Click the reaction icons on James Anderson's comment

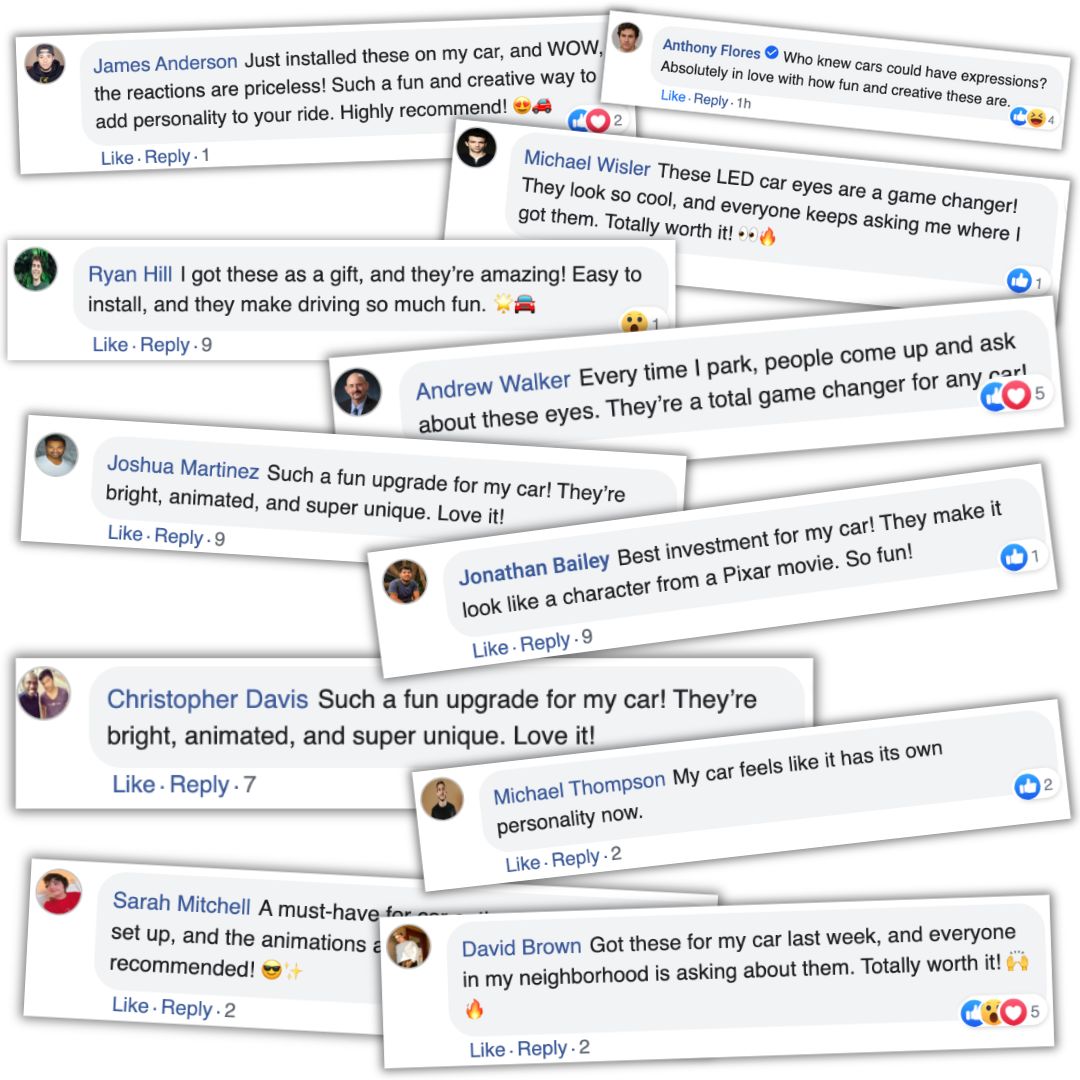pyautogui.click(x=589, y=121)
